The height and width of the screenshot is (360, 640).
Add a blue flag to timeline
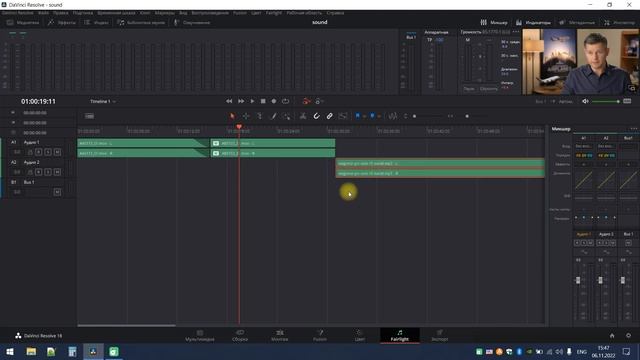[358, 116]
